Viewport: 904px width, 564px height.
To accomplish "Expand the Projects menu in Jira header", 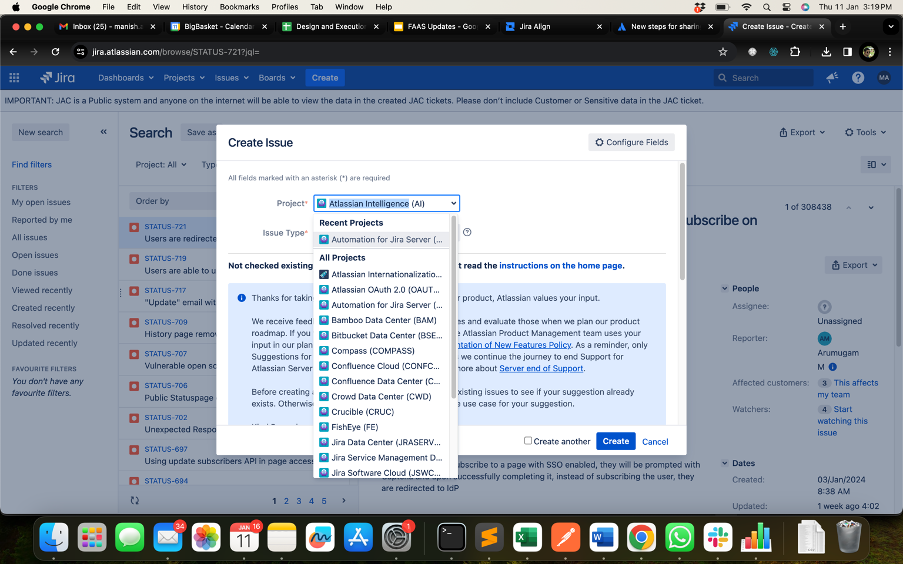I will click(x=184, y=77).
